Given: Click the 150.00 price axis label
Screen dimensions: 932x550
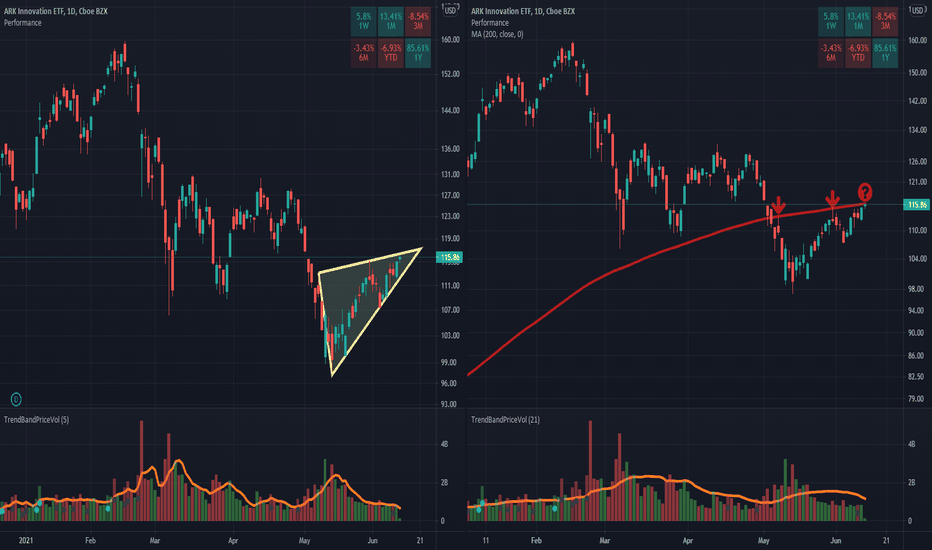Looking at the screenshot, I should coord(917,73).
